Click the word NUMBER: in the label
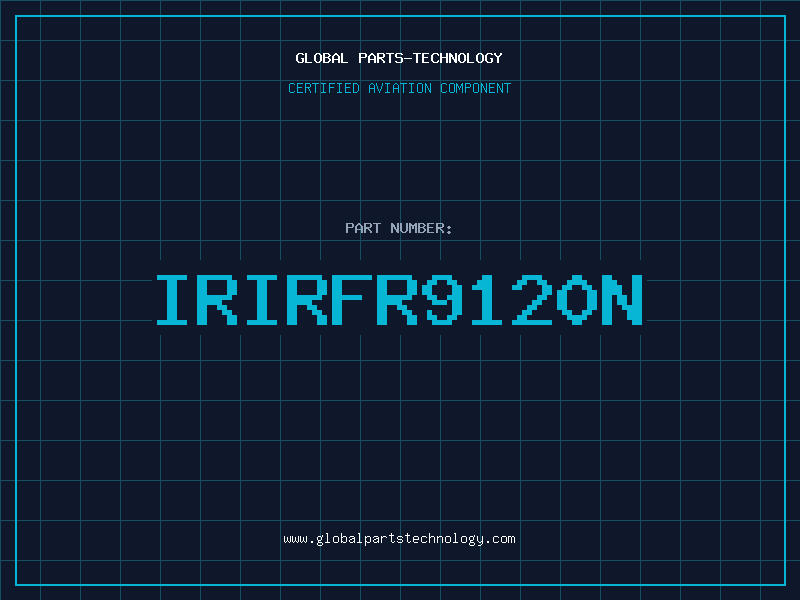 (421, 228)
